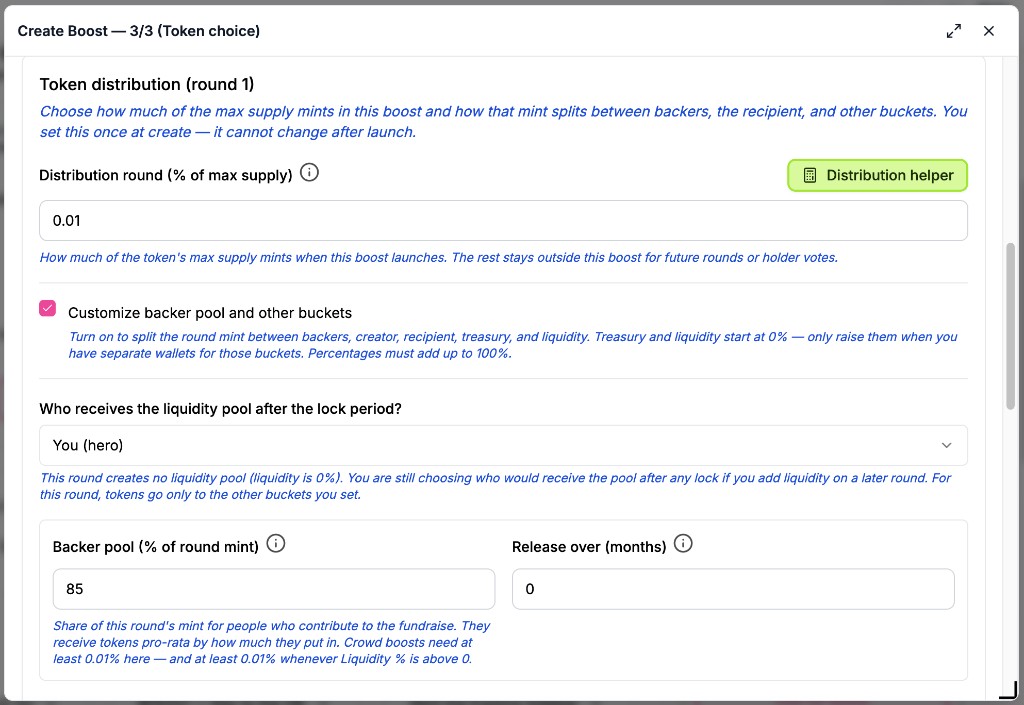
Task: Focus the Distribution round input showing 0.01
Action: pos(503,221)
